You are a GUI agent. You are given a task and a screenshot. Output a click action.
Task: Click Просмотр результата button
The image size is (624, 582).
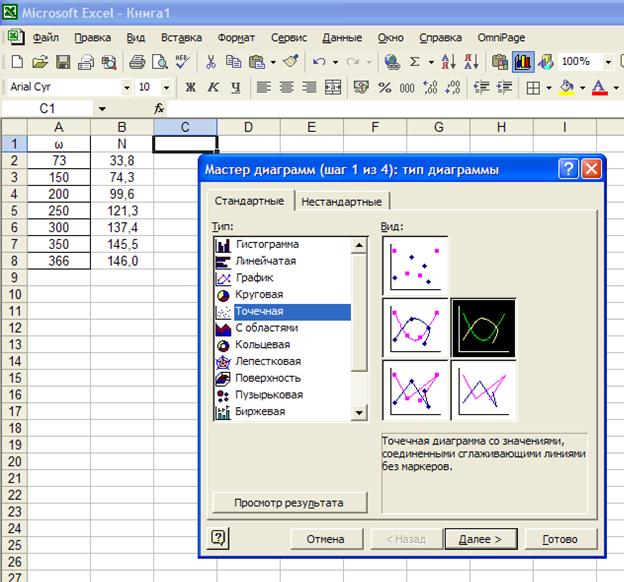coord(289,503)
